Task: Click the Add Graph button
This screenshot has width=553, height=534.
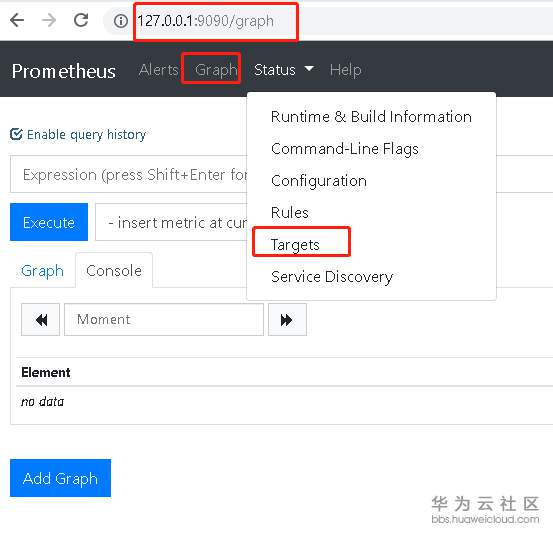Action: click(x=60, y=478)
